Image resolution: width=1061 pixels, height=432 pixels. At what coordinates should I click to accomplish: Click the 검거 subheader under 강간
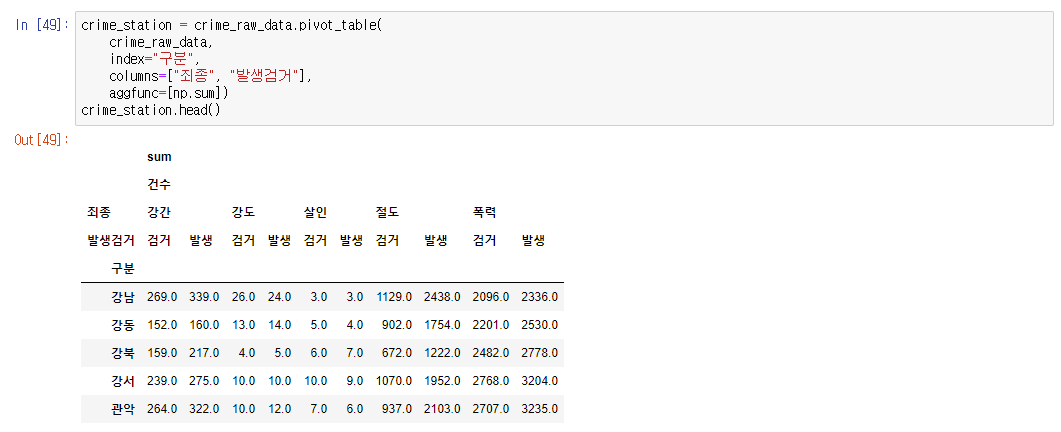click(159, 240)
